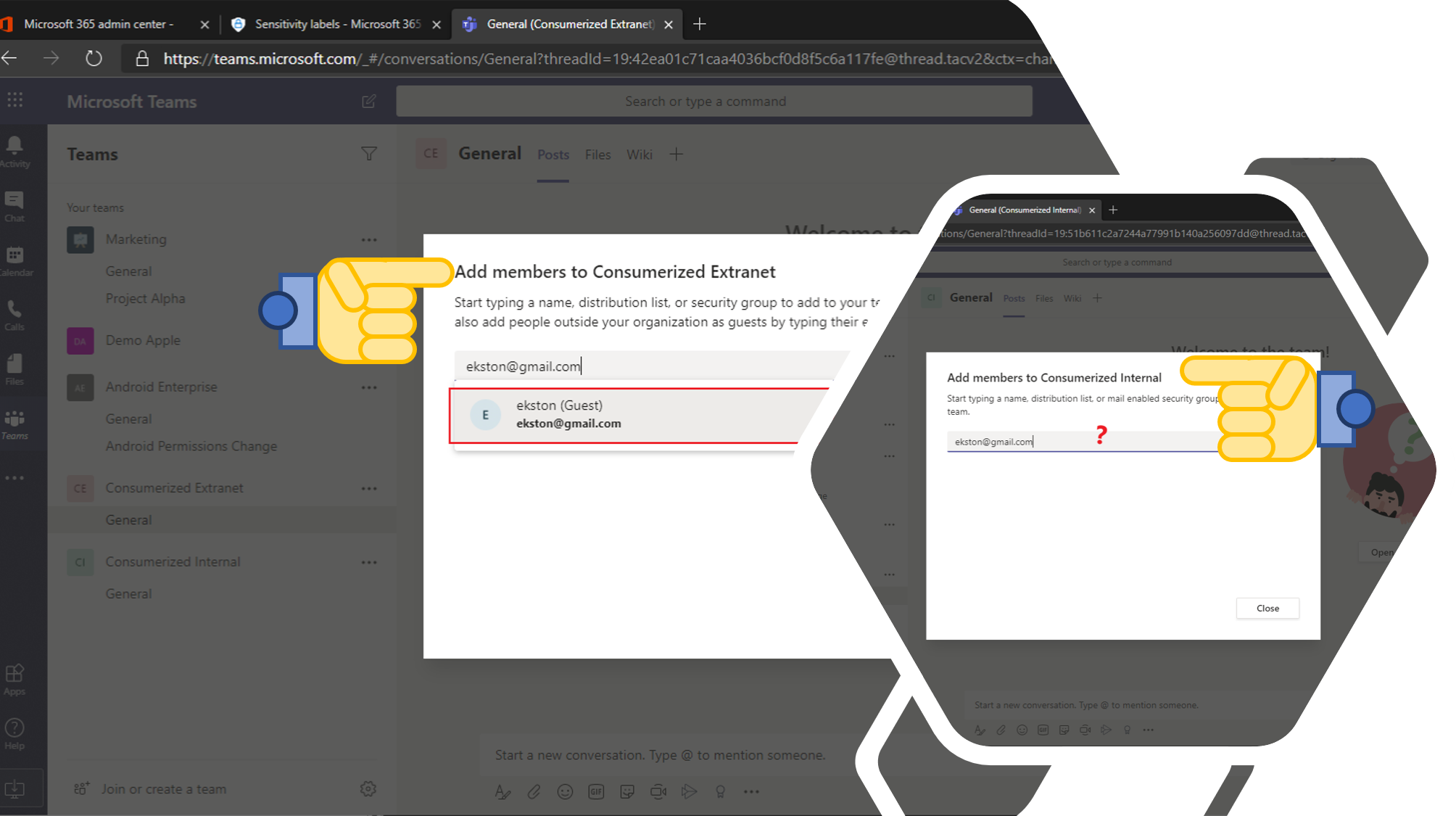1456x816 pixels.
Task: Open the Consumerized Internal team
Action: (x=173, y=562)
